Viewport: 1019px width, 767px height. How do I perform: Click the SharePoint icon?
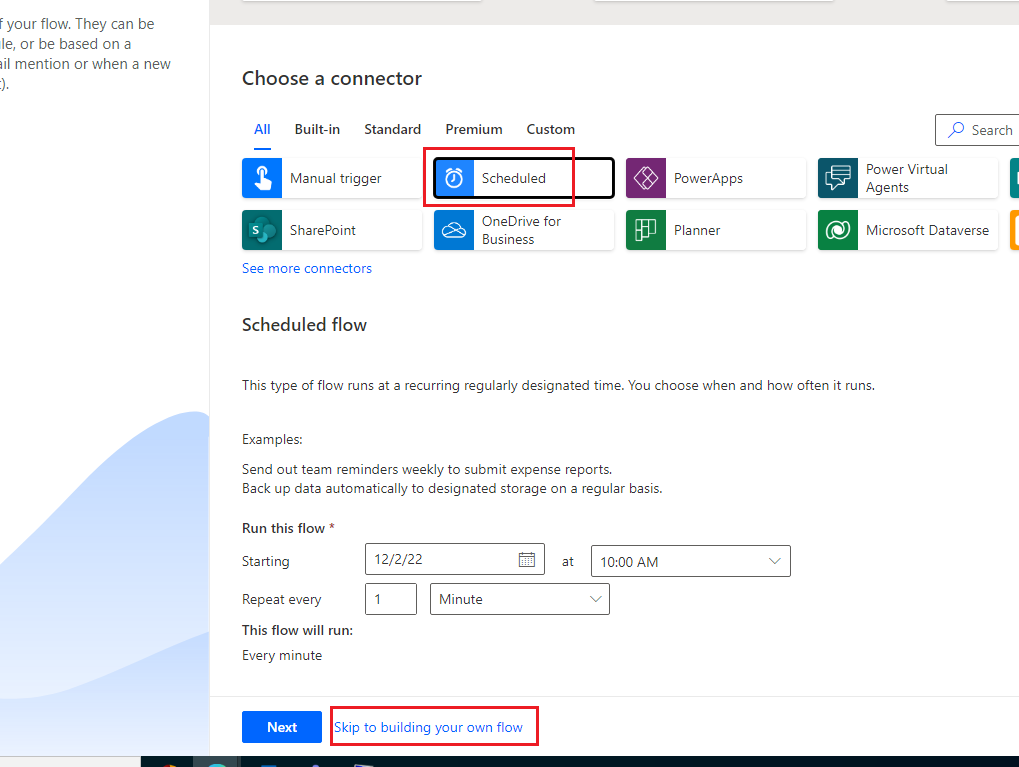pyautogui.click(x=262, y=230)
